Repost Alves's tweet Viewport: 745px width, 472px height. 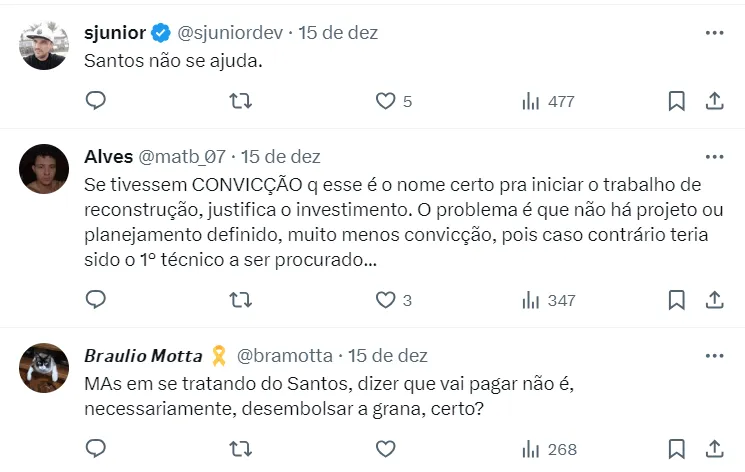241,299
